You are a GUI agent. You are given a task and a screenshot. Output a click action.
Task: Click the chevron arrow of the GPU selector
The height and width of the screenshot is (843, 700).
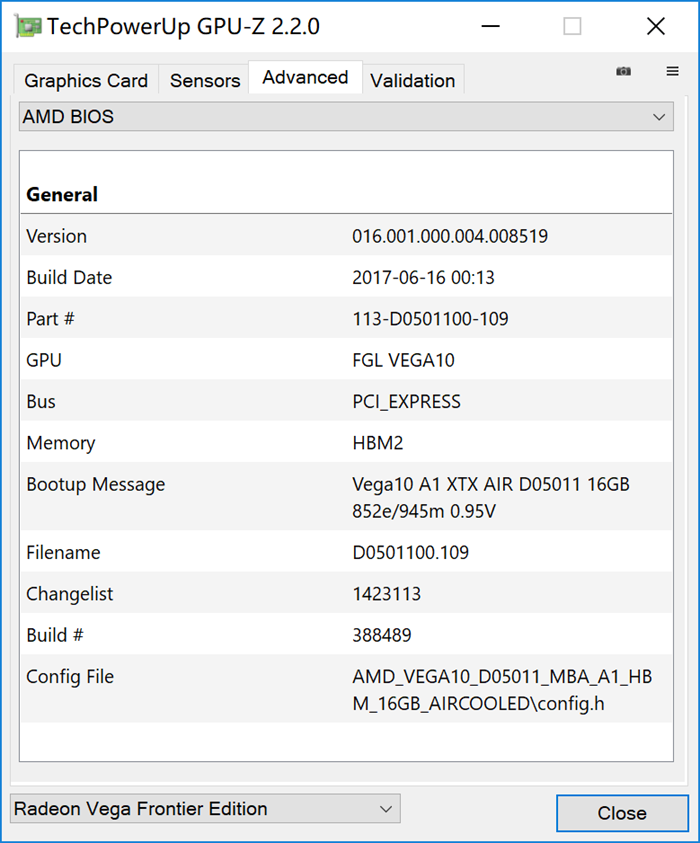coord(385,809)
